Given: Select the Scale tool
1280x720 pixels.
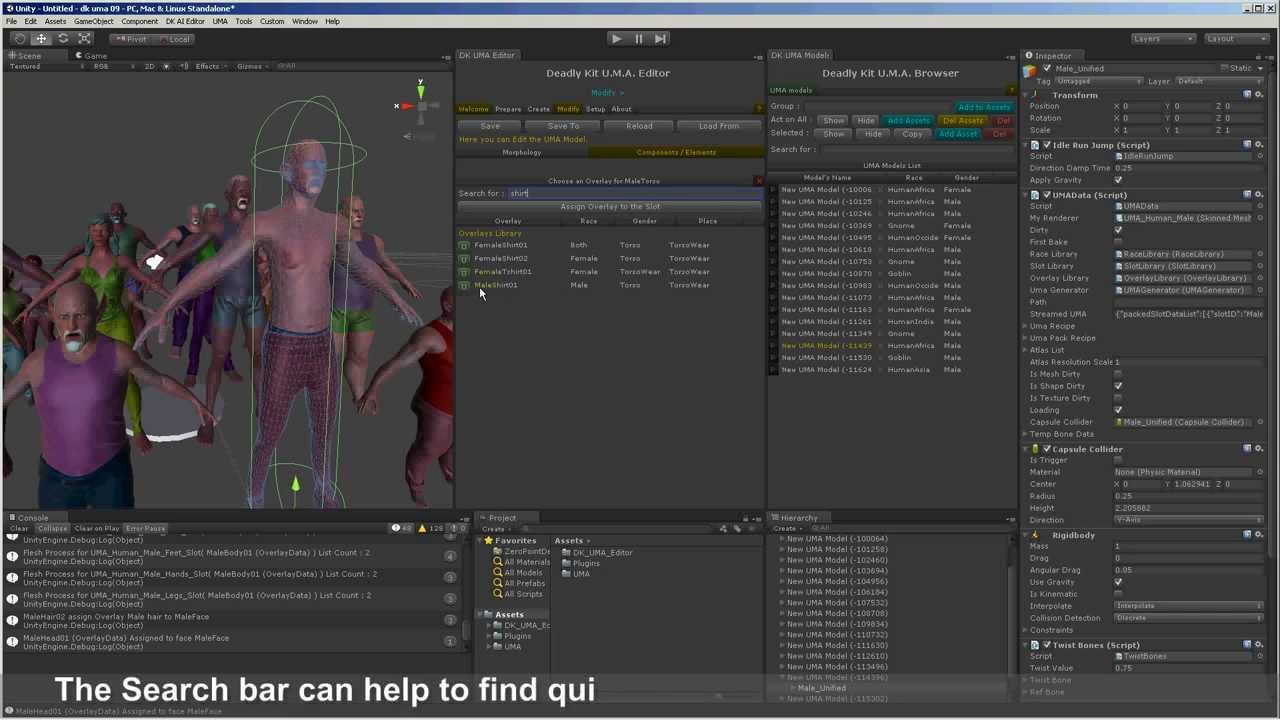Looking at the screenshot, I should [x=85, y=38].
